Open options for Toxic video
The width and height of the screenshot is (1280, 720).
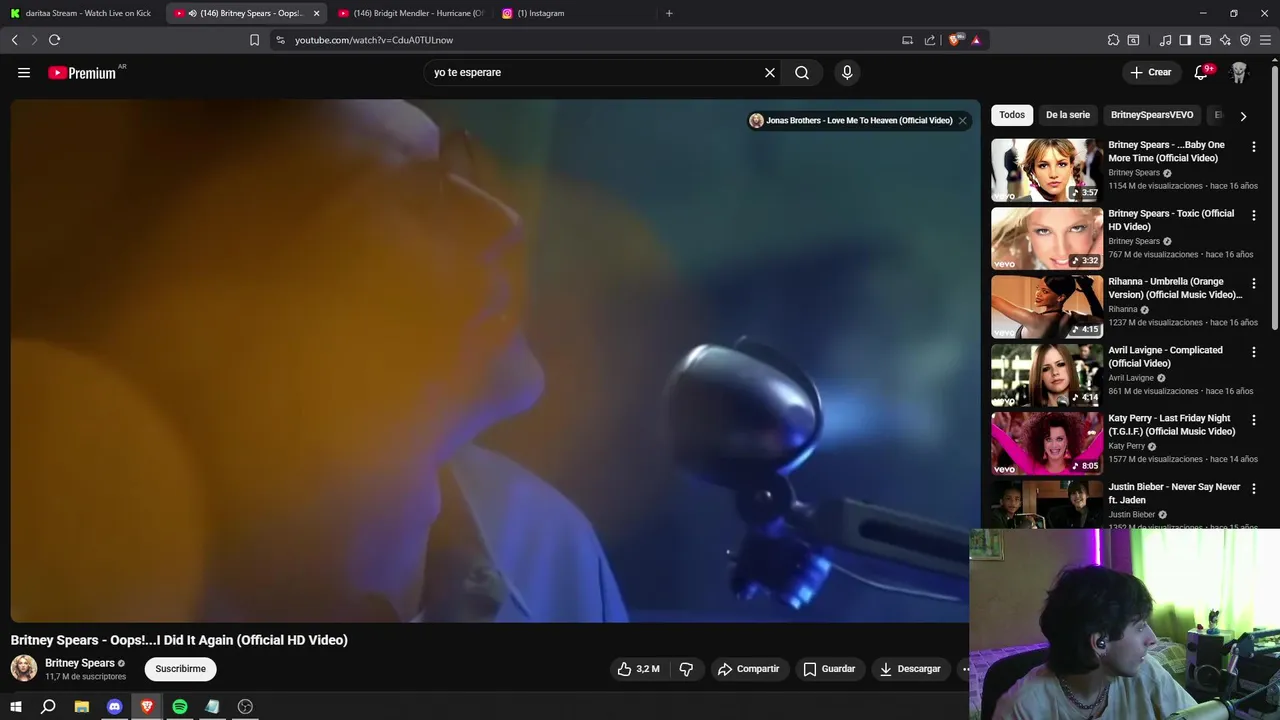[1253, 215]
